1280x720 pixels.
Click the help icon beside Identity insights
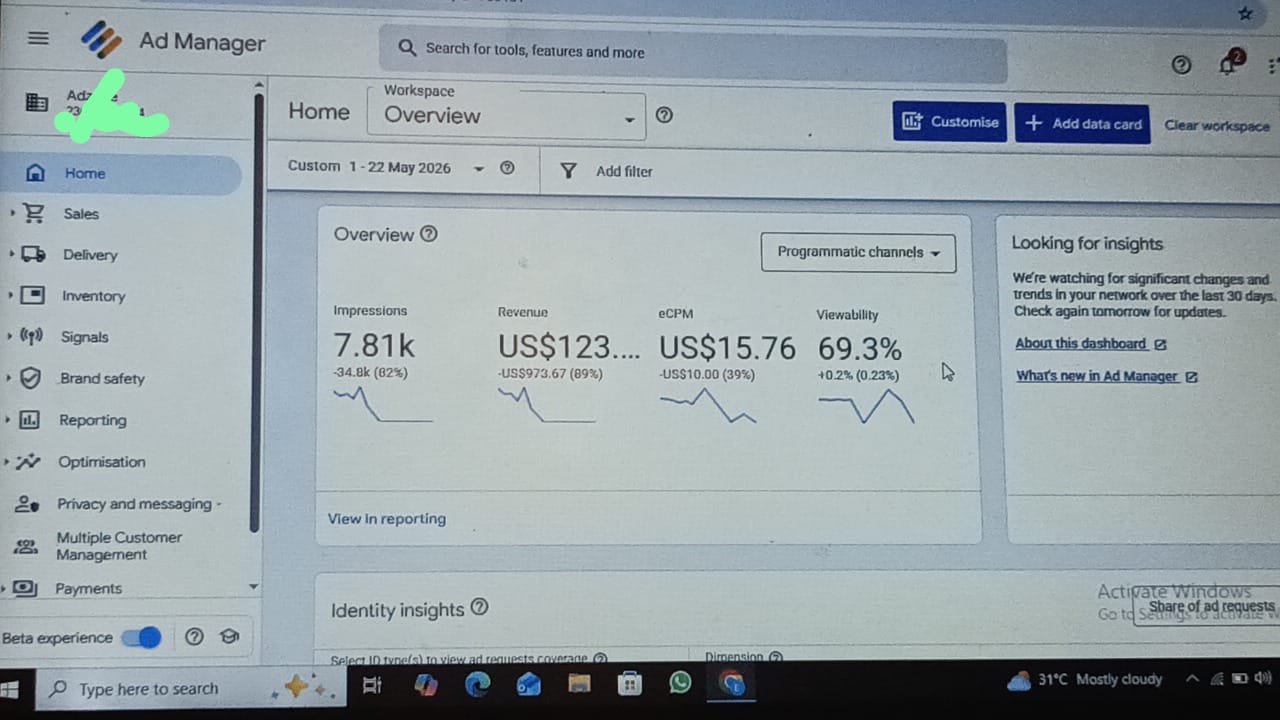pos(479,607)
